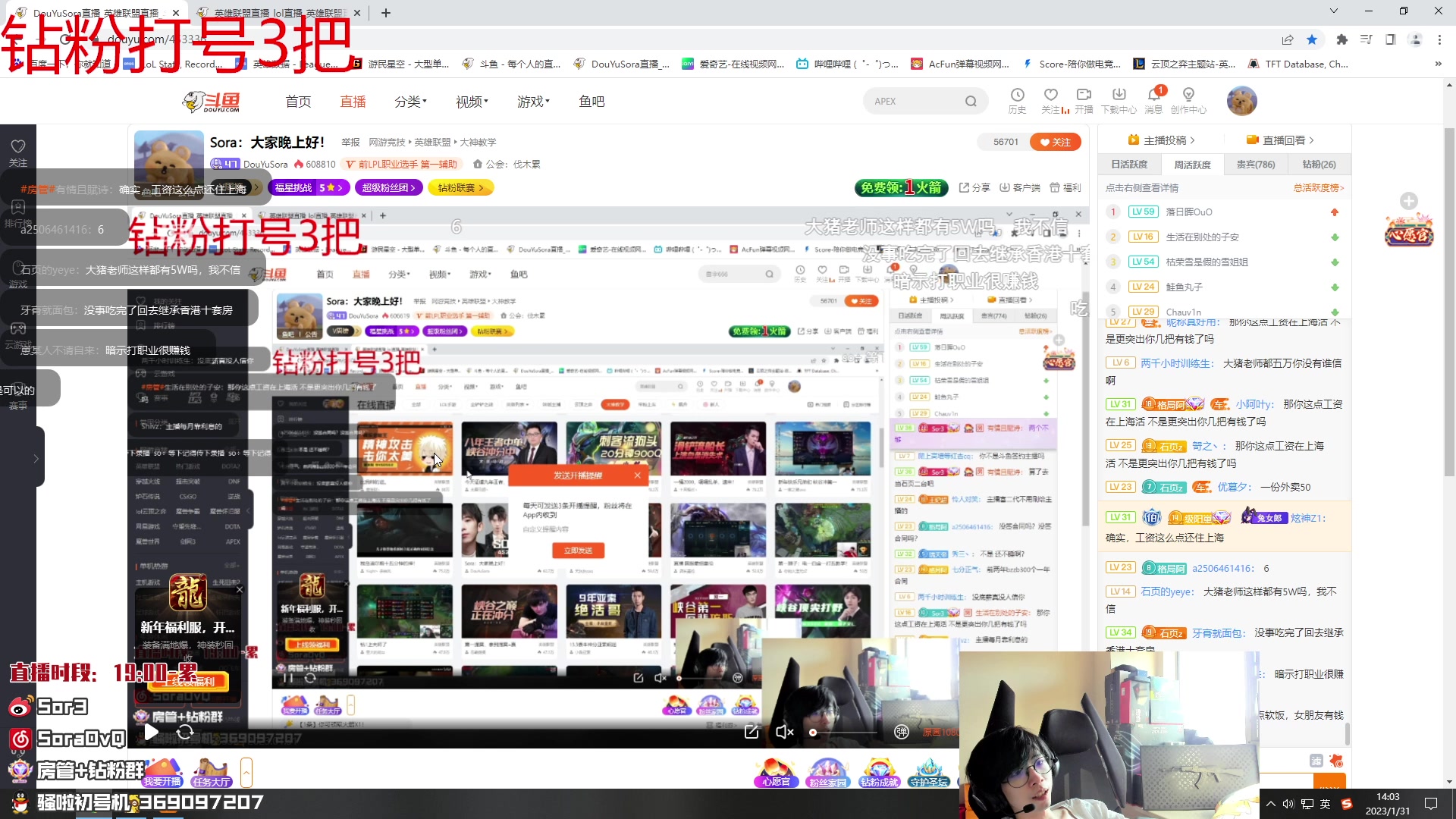
Task: Click the APEX search input field
Action: (x=914, y=101)
